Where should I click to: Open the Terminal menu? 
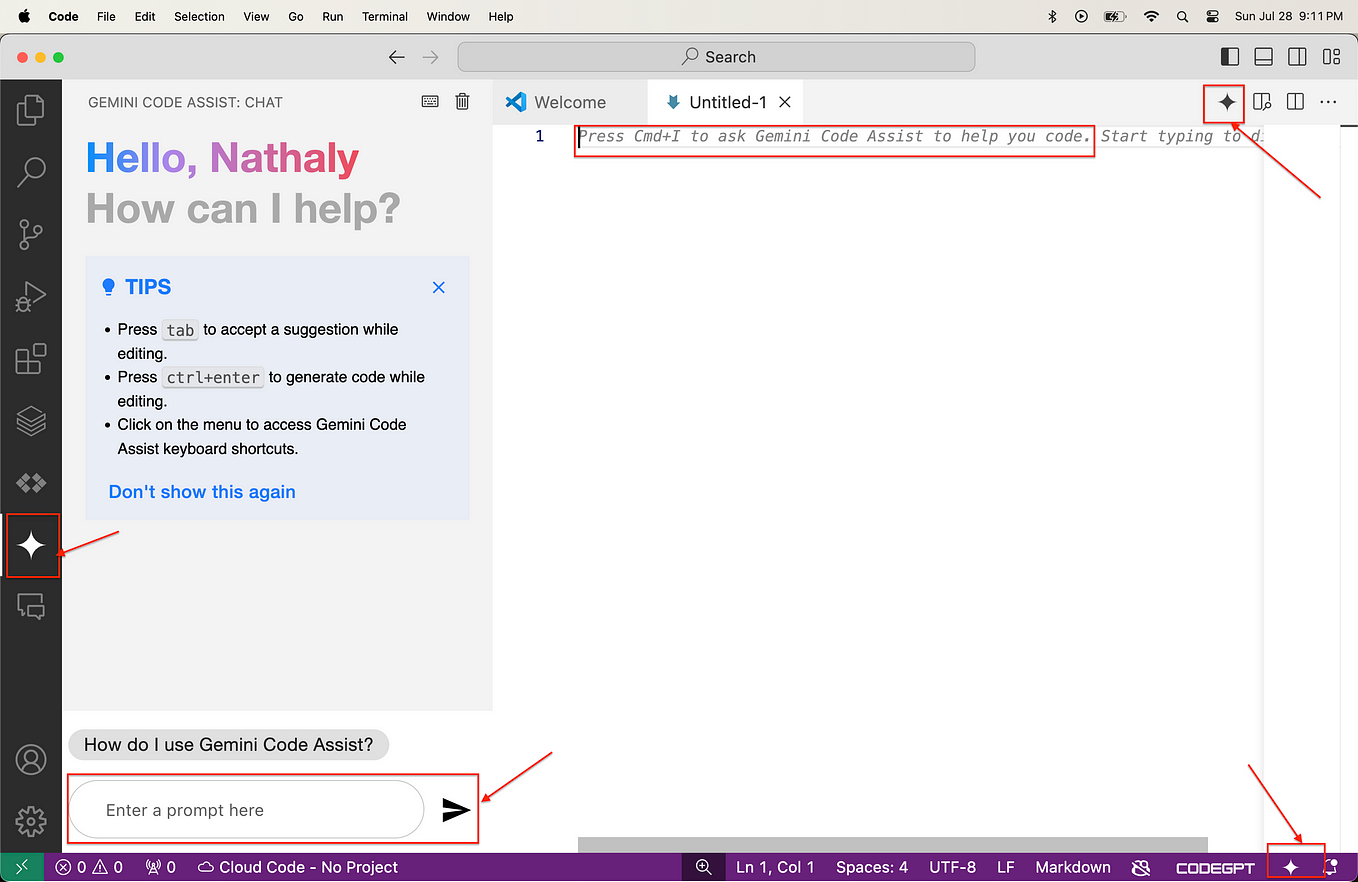(x=385, y=16)
